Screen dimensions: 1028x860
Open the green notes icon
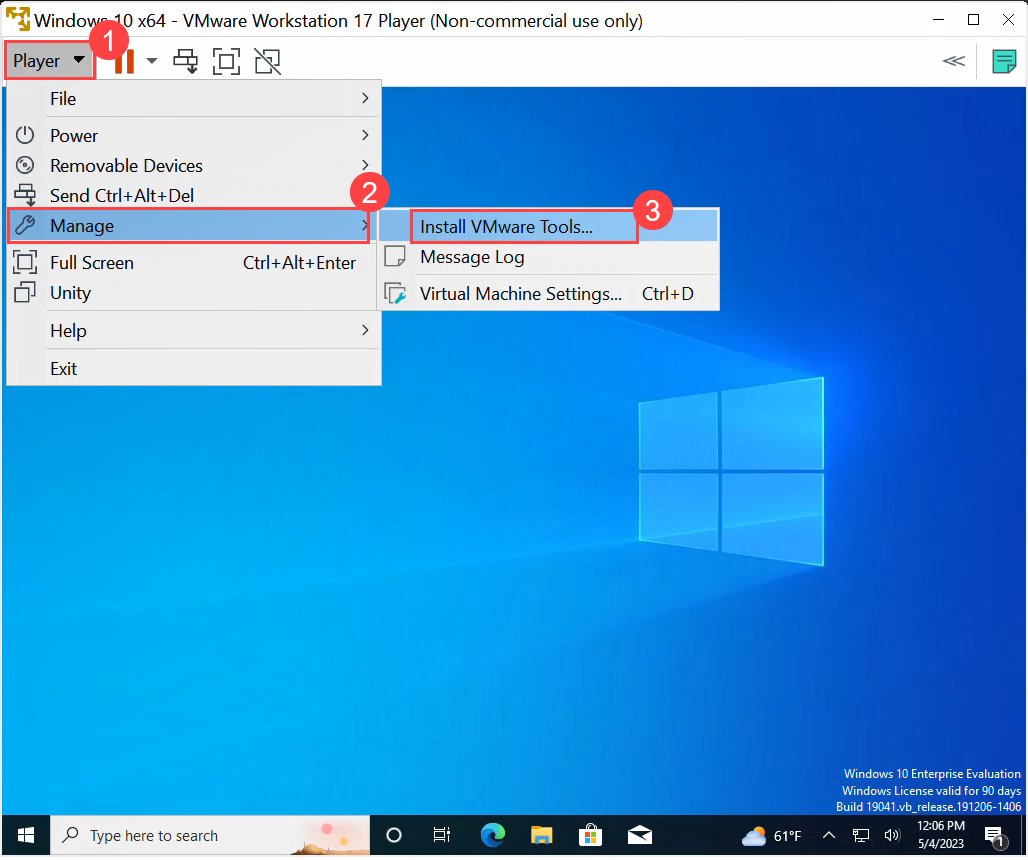click(x=1004, y=62)
